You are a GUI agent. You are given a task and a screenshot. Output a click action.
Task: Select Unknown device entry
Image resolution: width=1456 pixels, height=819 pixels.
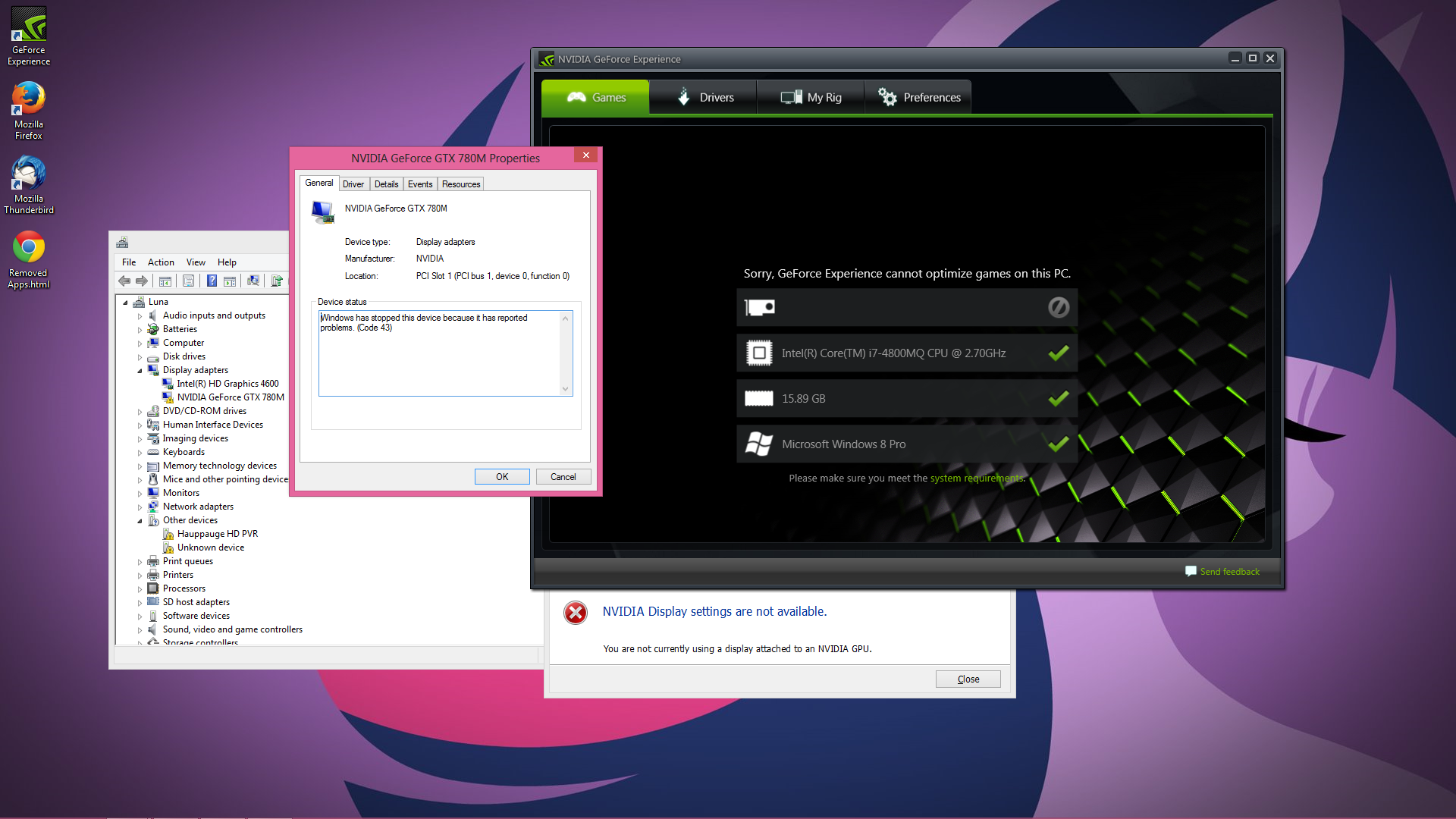211,548
